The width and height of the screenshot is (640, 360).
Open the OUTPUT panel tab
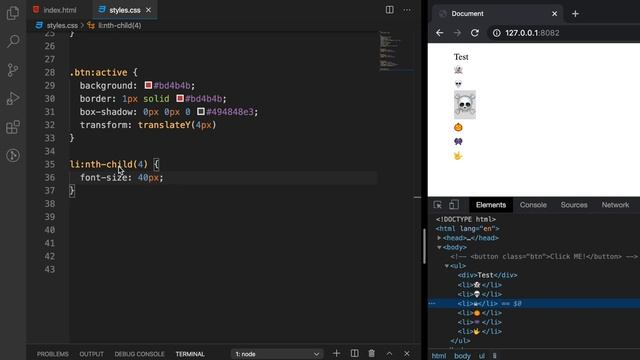click(x=91, y=354)
